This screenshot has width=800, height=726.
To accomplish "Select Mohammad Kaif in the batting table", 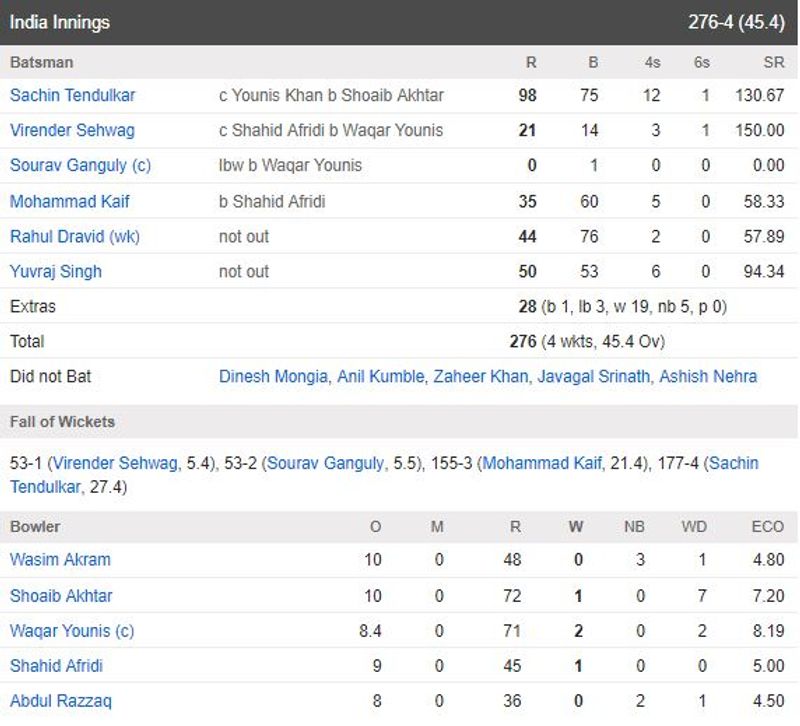I will [70, 201].
